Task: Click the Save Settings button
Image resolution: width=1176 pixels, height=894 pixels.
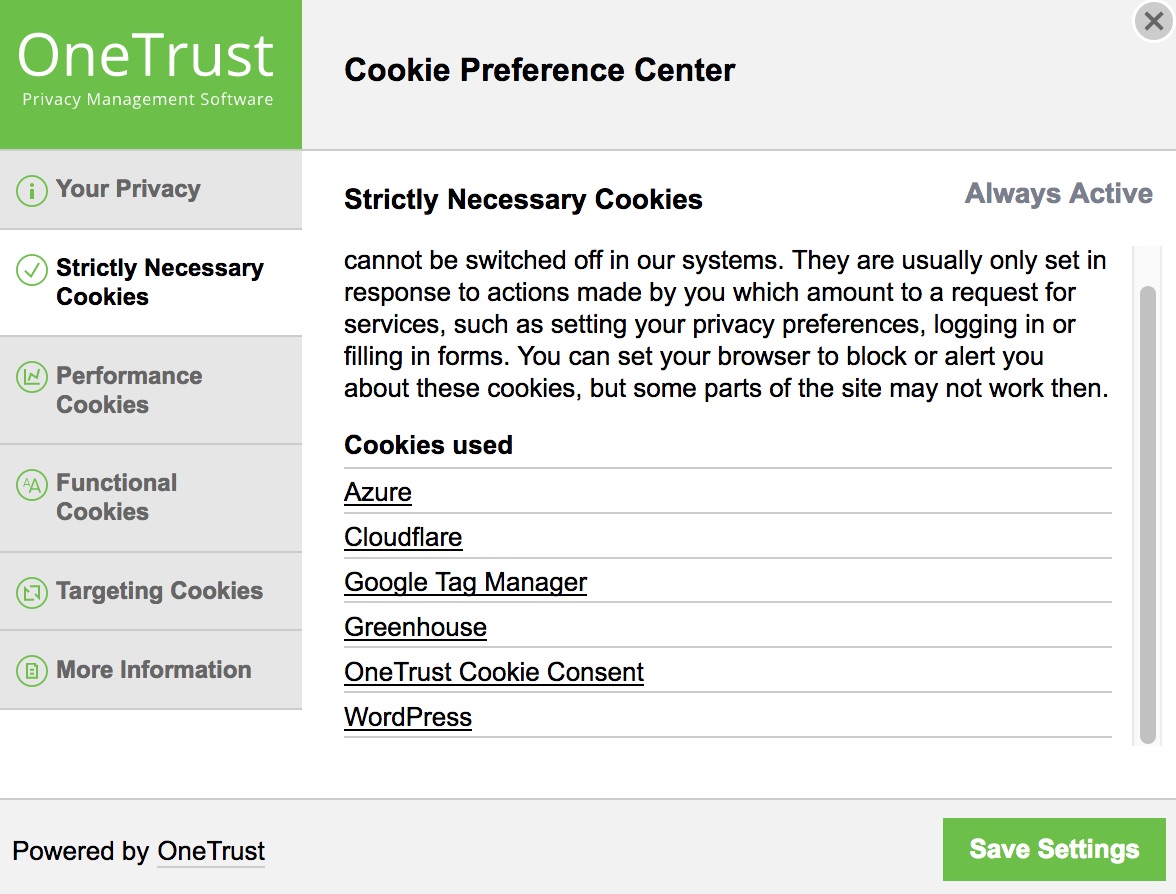Action: [x=1053, y=848]
